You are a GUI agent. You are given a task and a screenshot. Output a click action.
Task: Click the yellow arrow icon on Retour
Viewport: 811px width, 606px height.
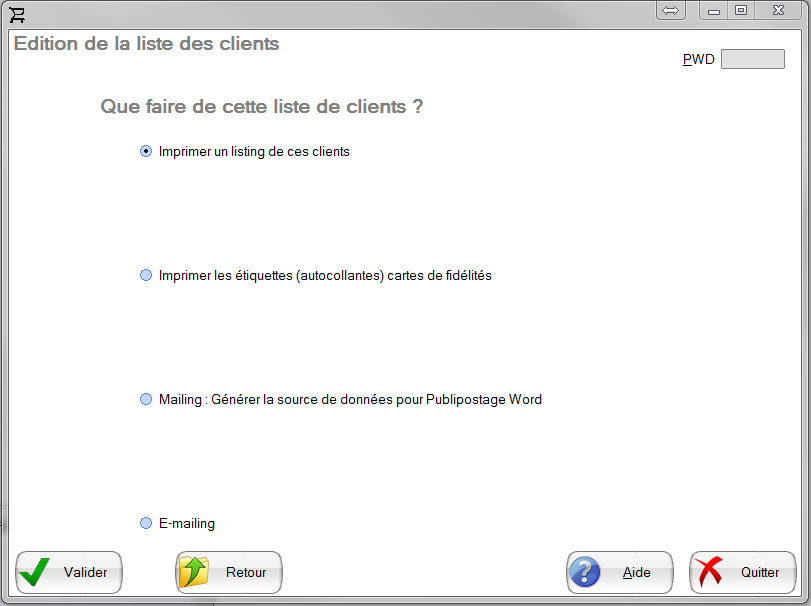(x=194, y=573)
